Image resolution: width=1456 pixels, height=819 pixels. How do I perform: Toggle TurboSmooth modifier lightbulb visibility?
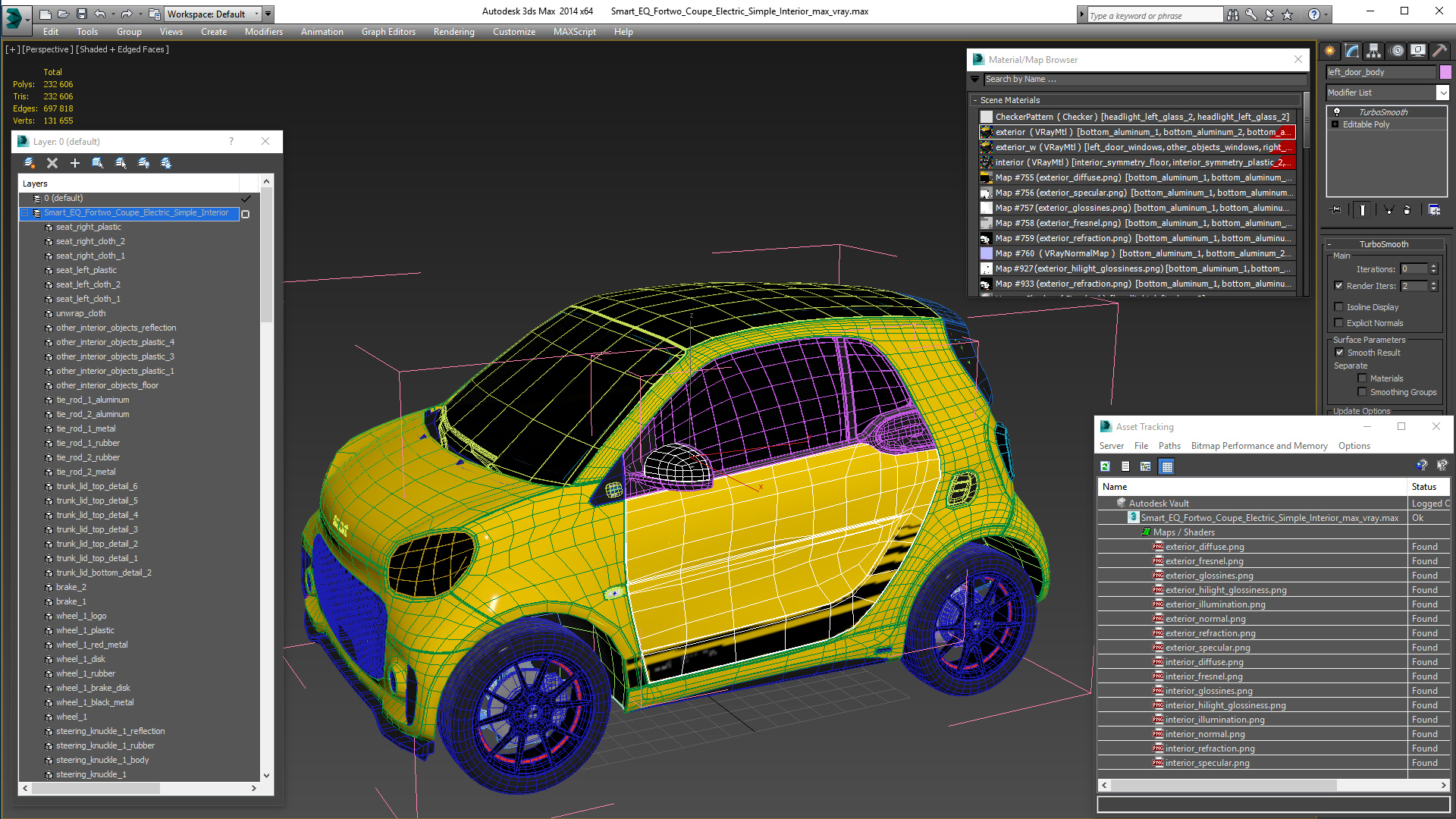(1337, 112)
